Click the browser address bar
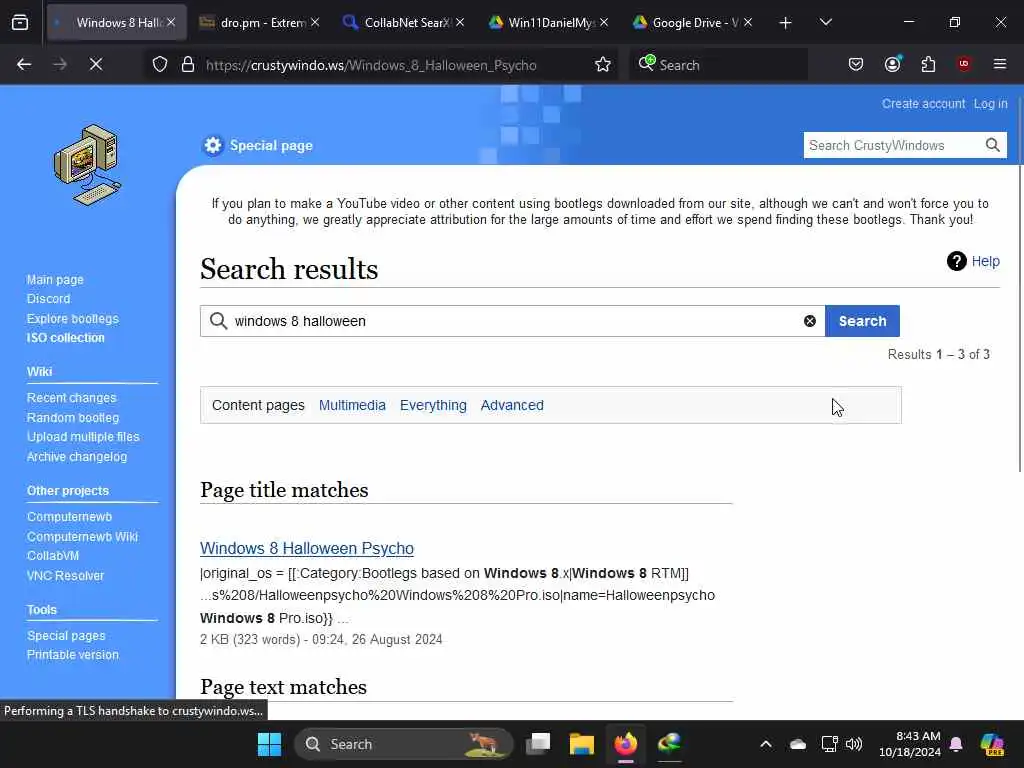The height and width of the screenshot is (768, 1024). tap(379, 65)
